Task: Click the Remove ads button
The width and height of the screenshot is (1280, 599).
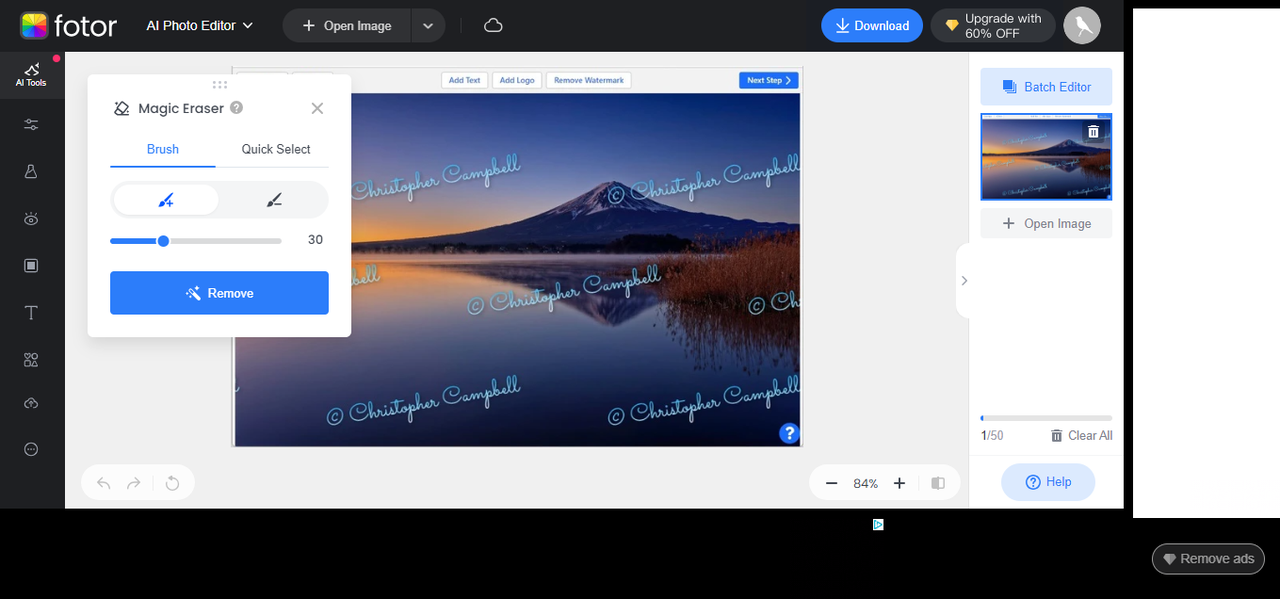Action: coord(1208,559)
